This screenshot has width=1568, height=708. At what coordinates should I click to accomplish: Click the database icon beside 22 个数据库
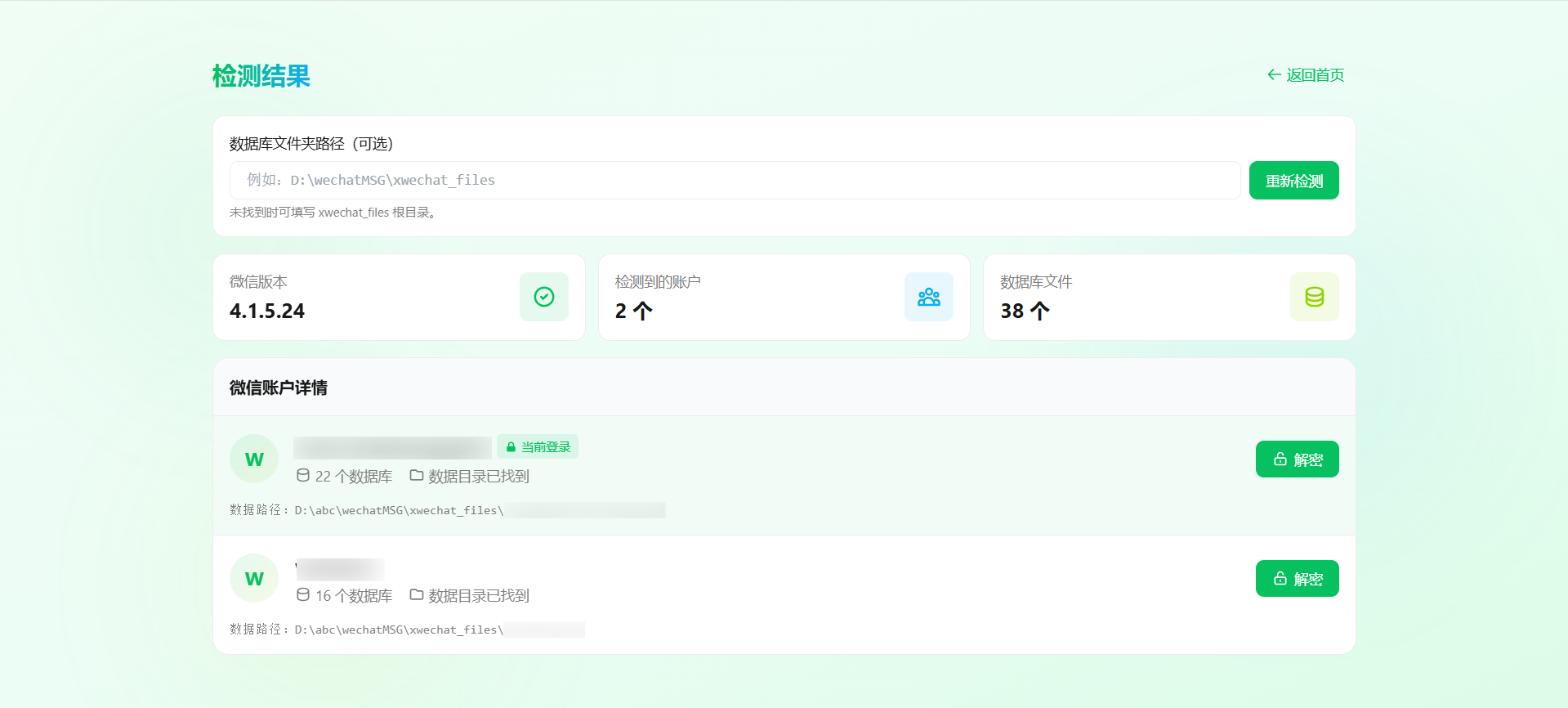(303, 476)
